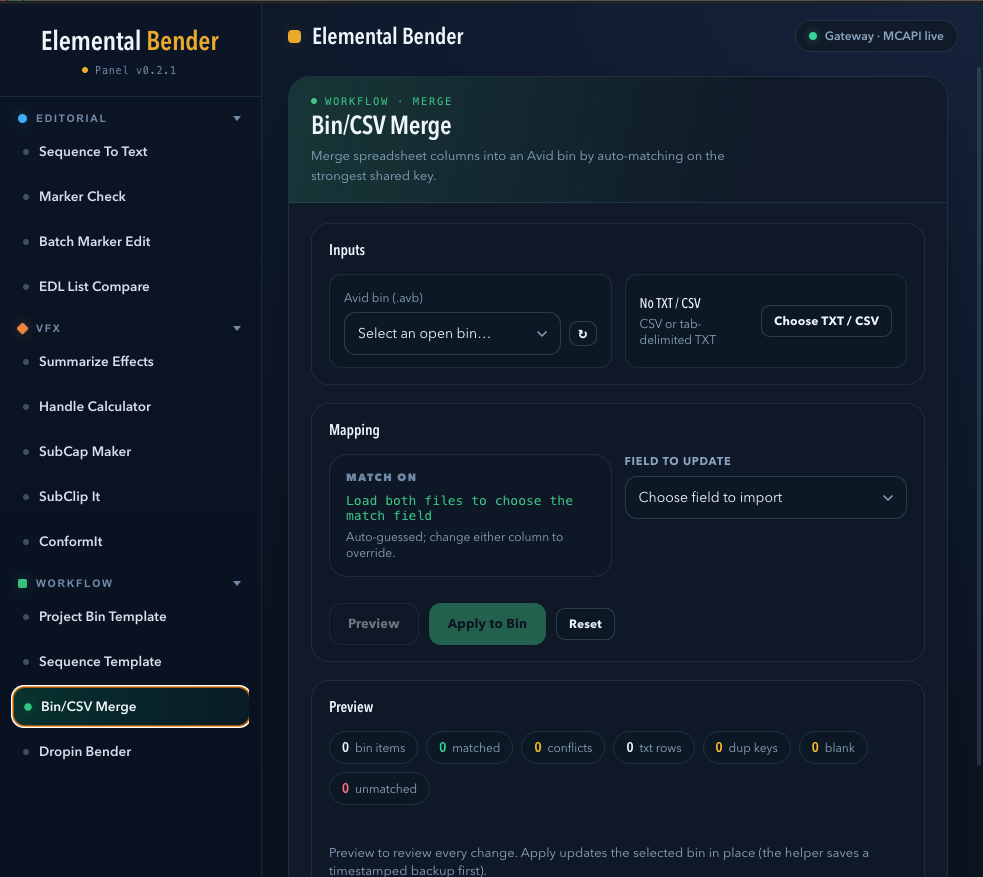The image size is (983, 877).
Task: Open SubClip It tool
Action: [x=69, y=496]
